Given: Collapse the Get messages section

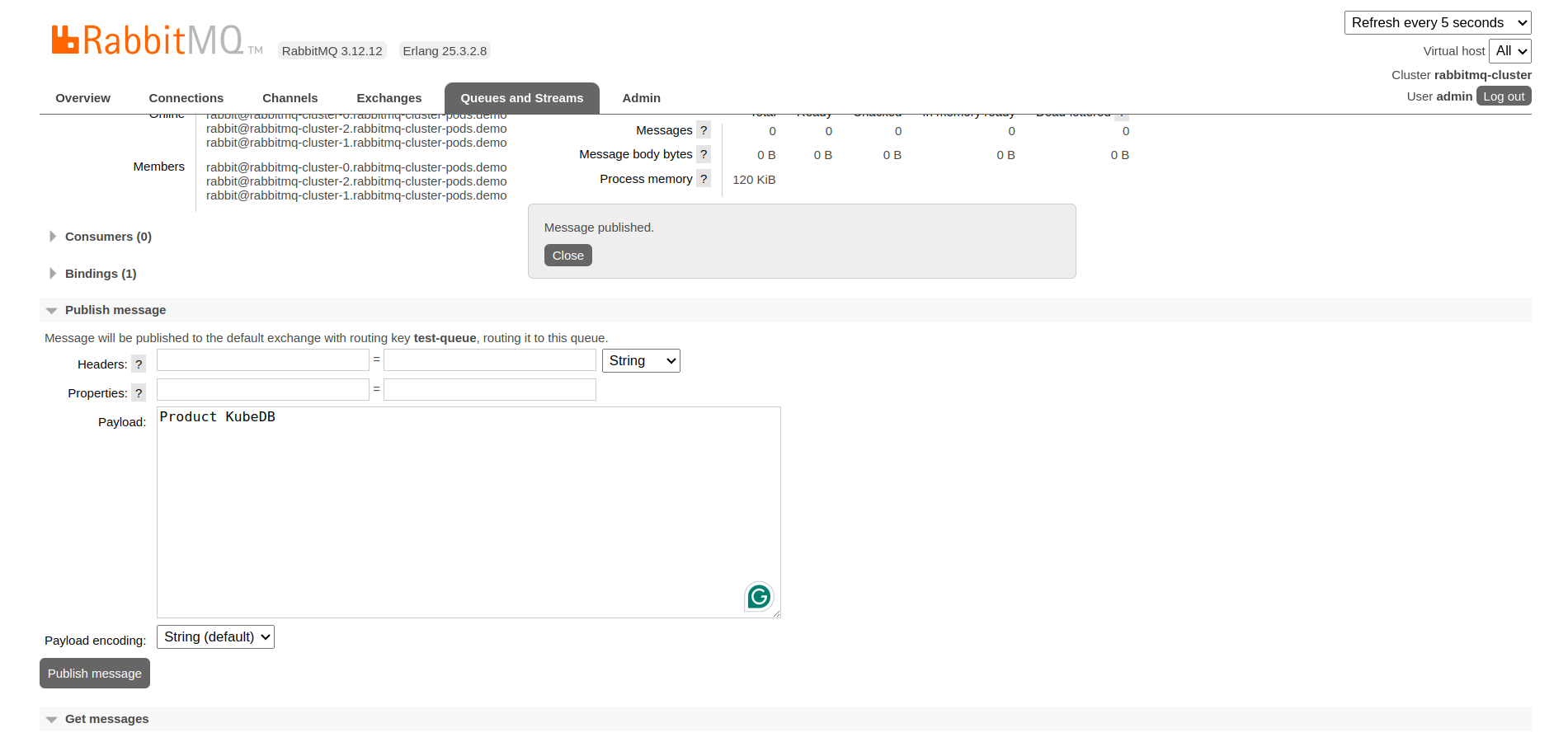Looking at the screenshot, I should click(106, 719).
